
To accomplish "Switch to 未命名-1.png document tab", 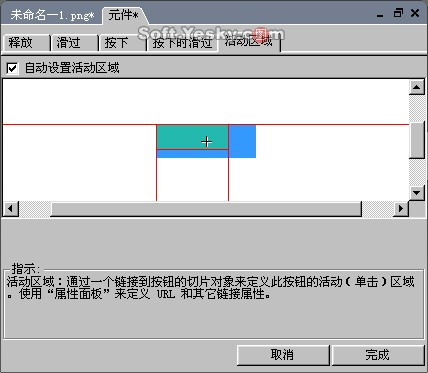I will coord(52,15).
